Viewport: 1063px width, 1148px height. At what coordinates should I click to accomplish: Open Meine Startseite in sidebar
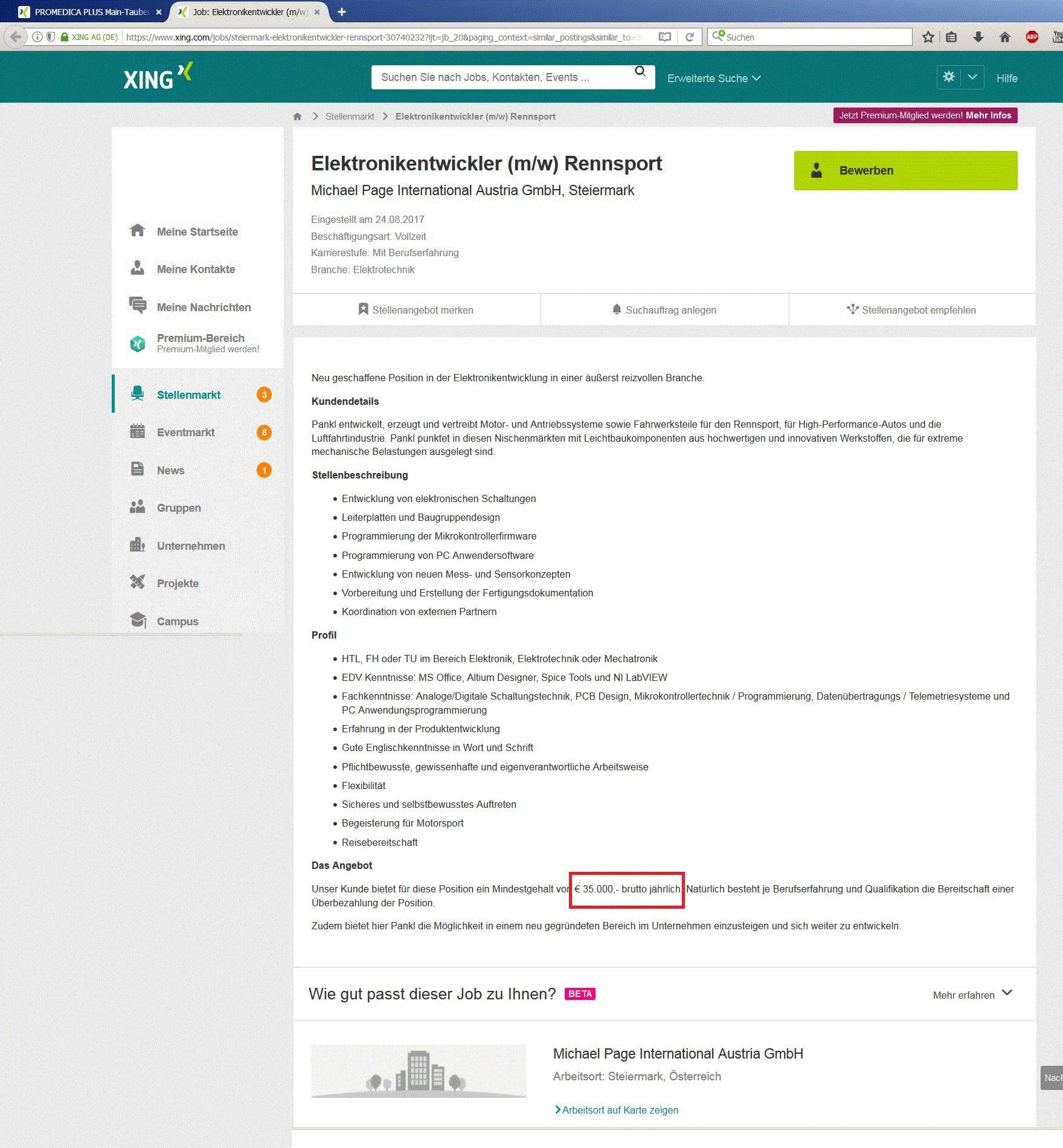198,231
